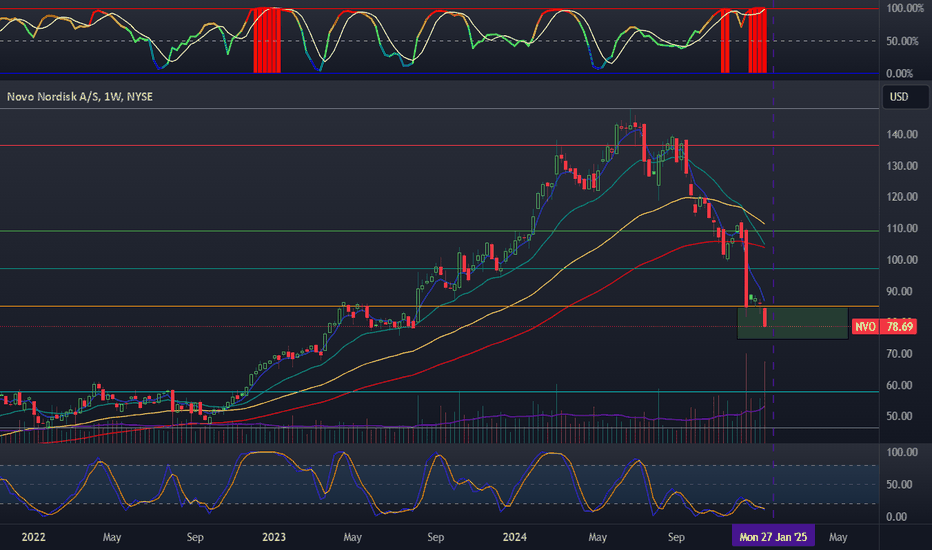Viewport: 932px width, 550px height.
Task: Click the 0.00% oscillator scale label
Action: [899, 74]
